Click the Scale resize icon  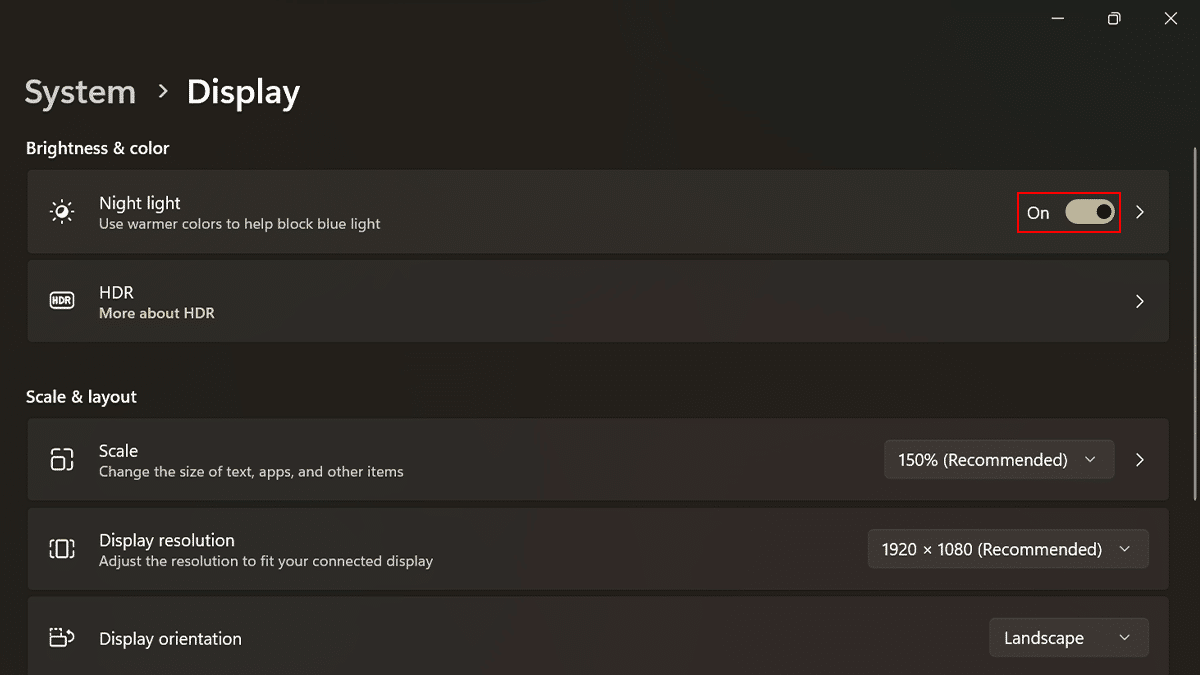click(x=62, y=460)
